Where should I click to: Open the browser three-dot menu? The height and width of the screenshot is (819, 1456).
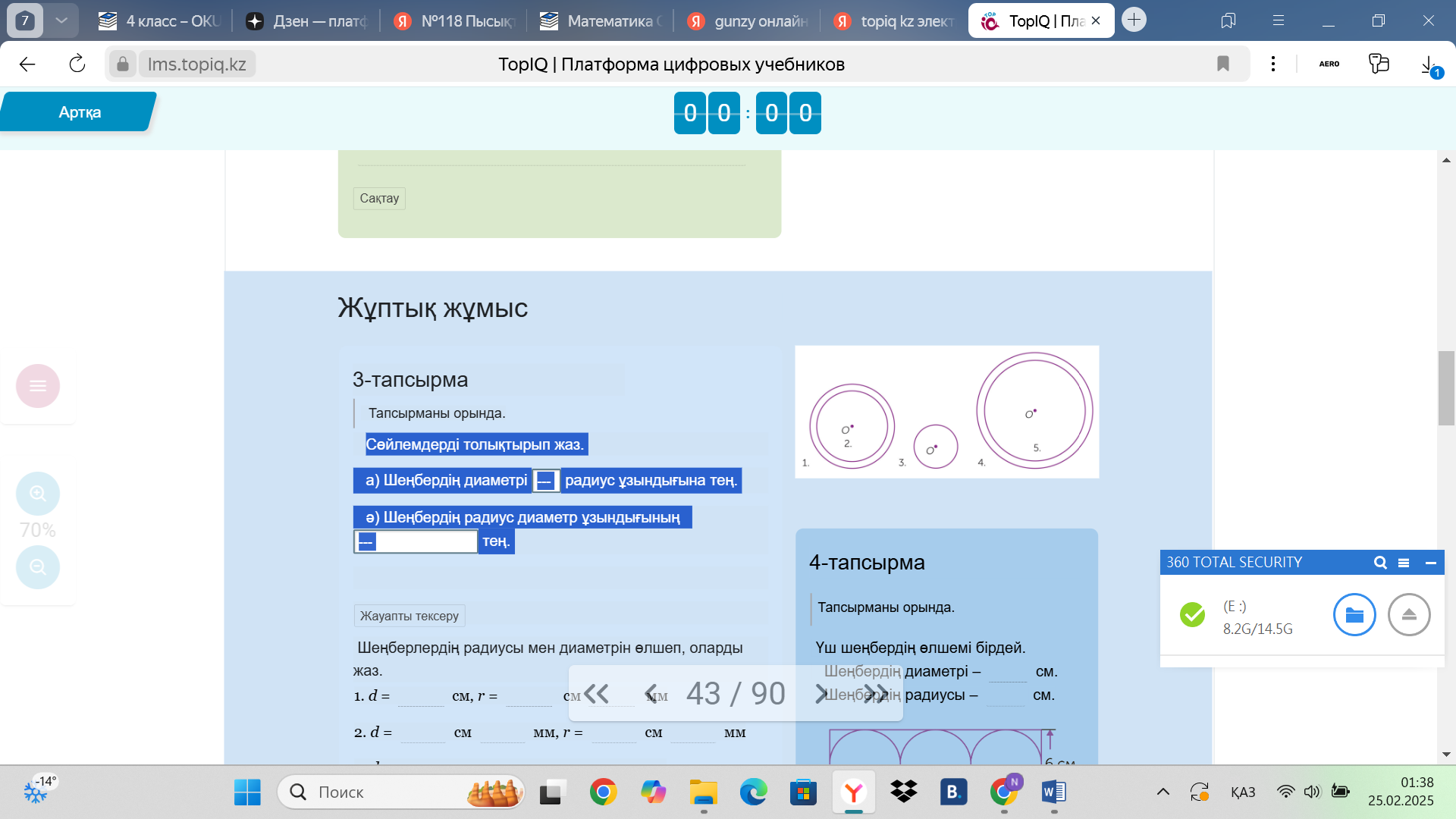pyautogui.click(x=1273, y=64)
